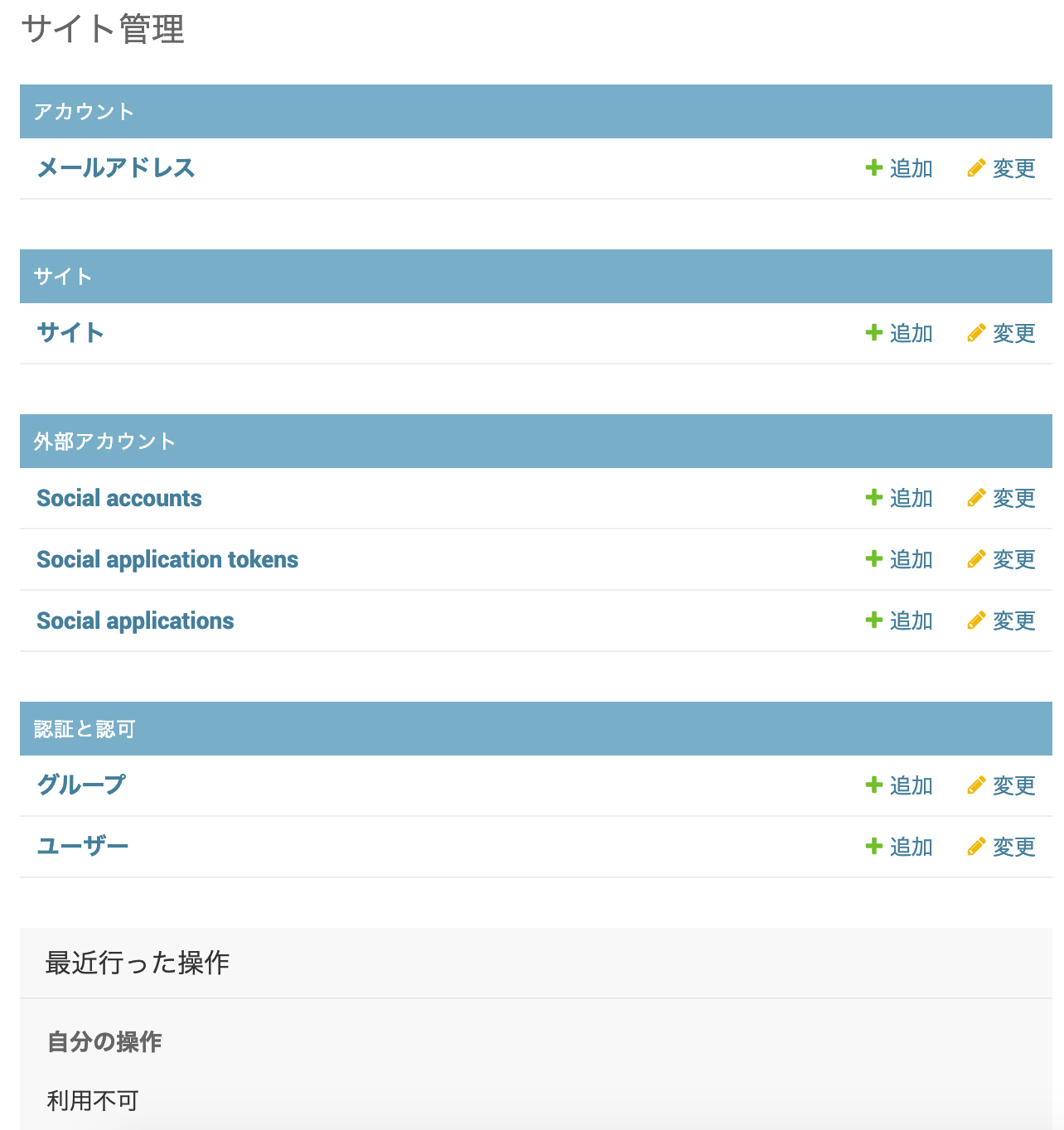Open the Social applications list
The height and width of the screenshot is (1130, 1064).
tap(135, 621)
